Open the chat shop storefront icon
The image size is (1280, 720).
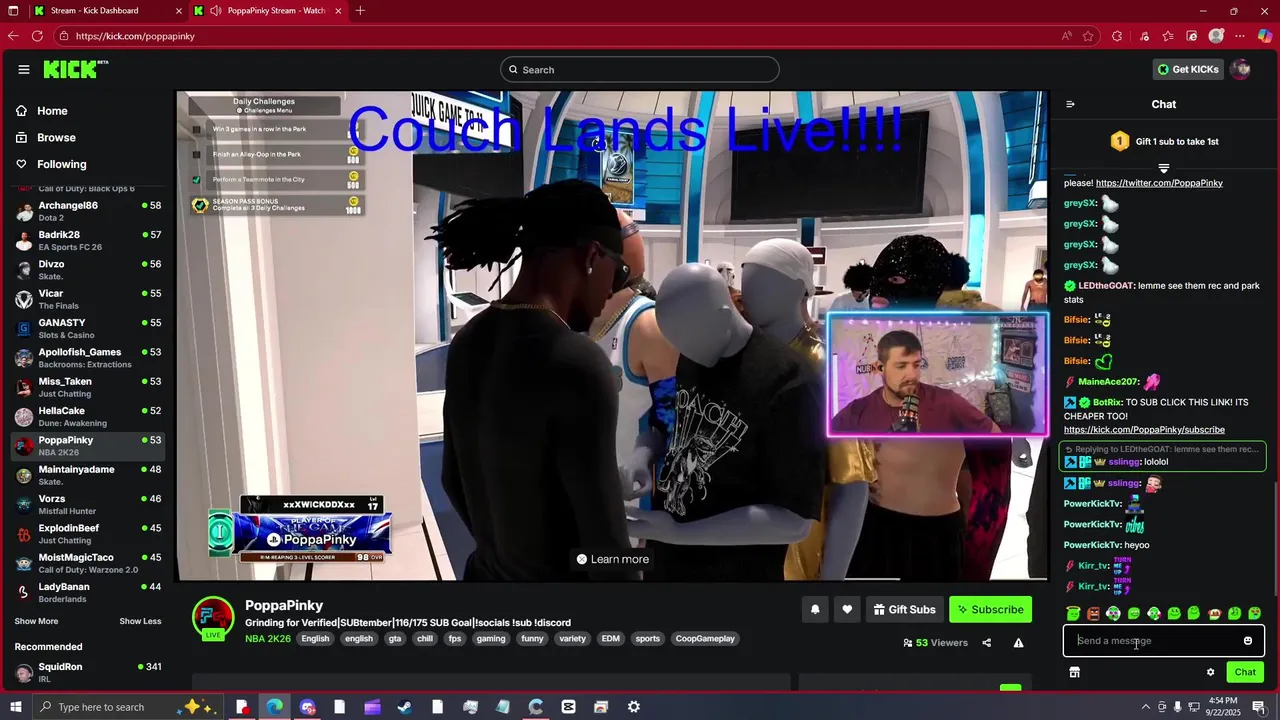click(1074, 672)
